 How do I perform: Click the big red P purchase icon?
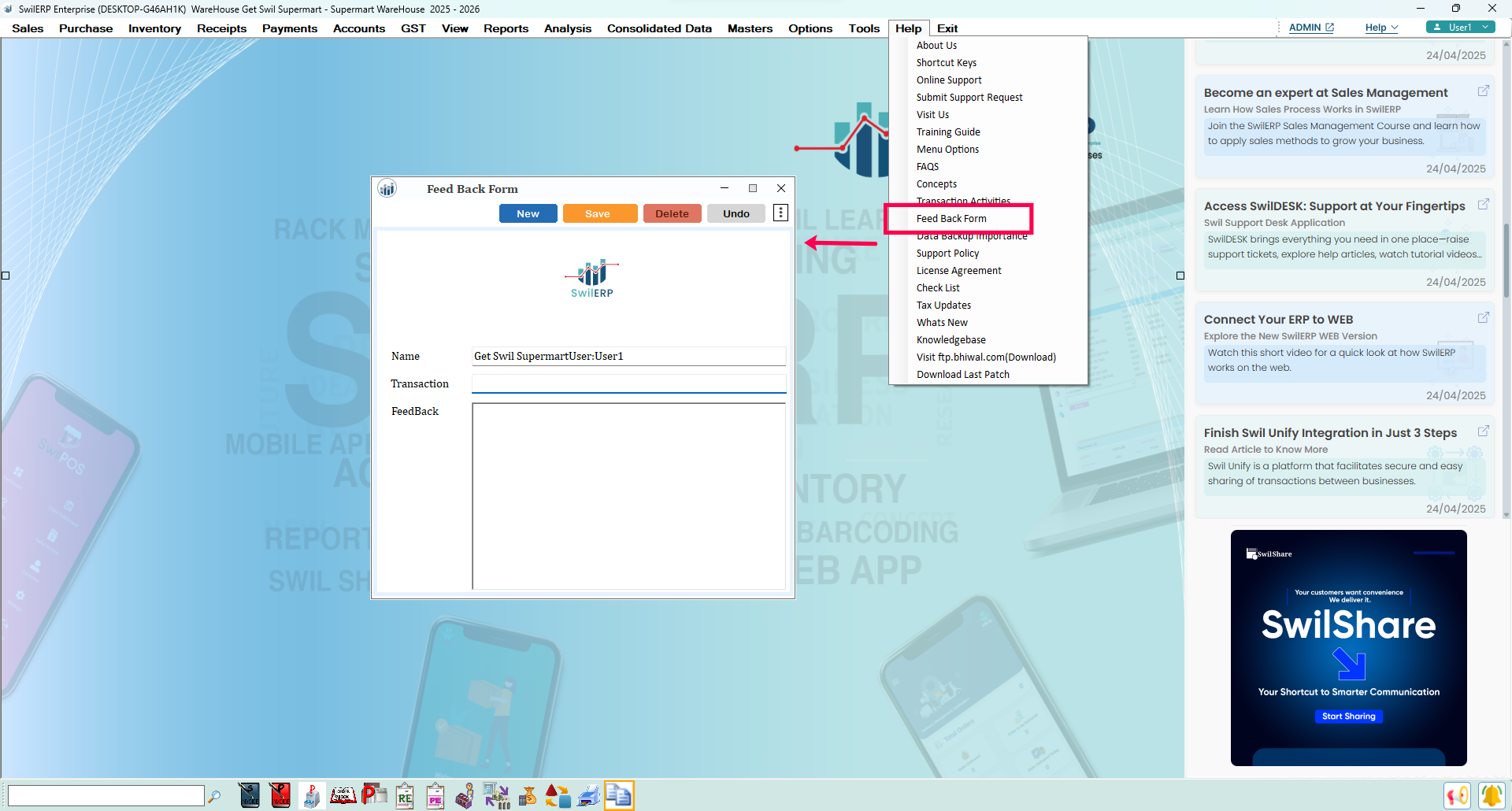(374, 795)
